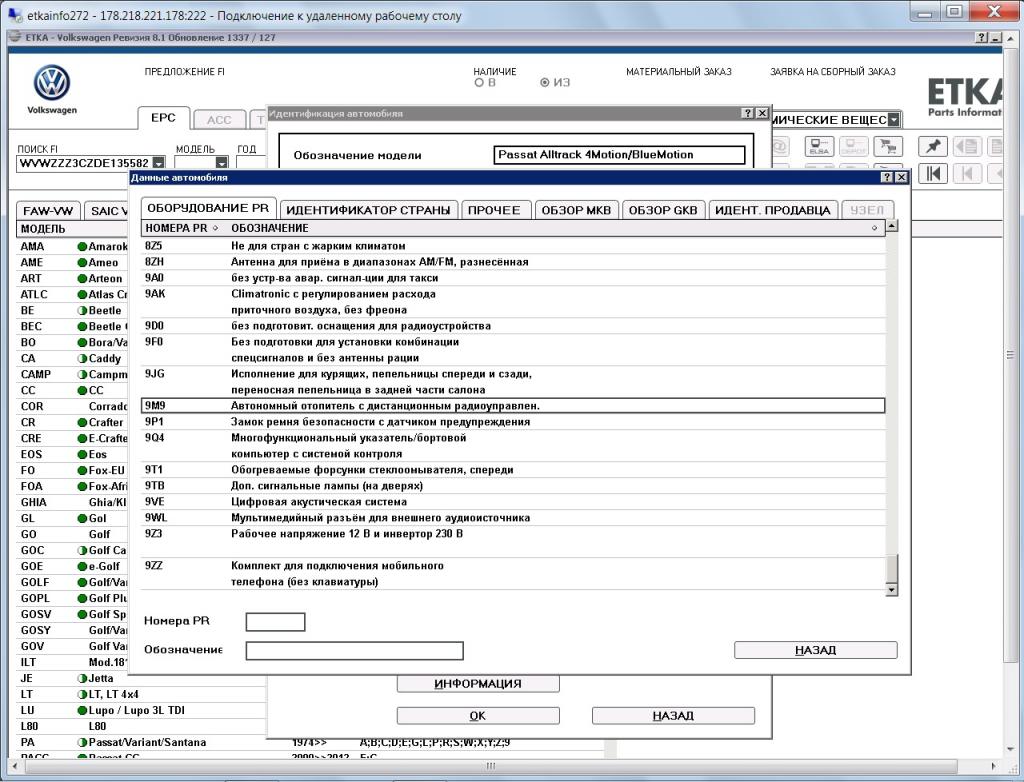Click the Номера PR input field
Image resolution: width=1024 pixels, height=782 pixels.
276,622
